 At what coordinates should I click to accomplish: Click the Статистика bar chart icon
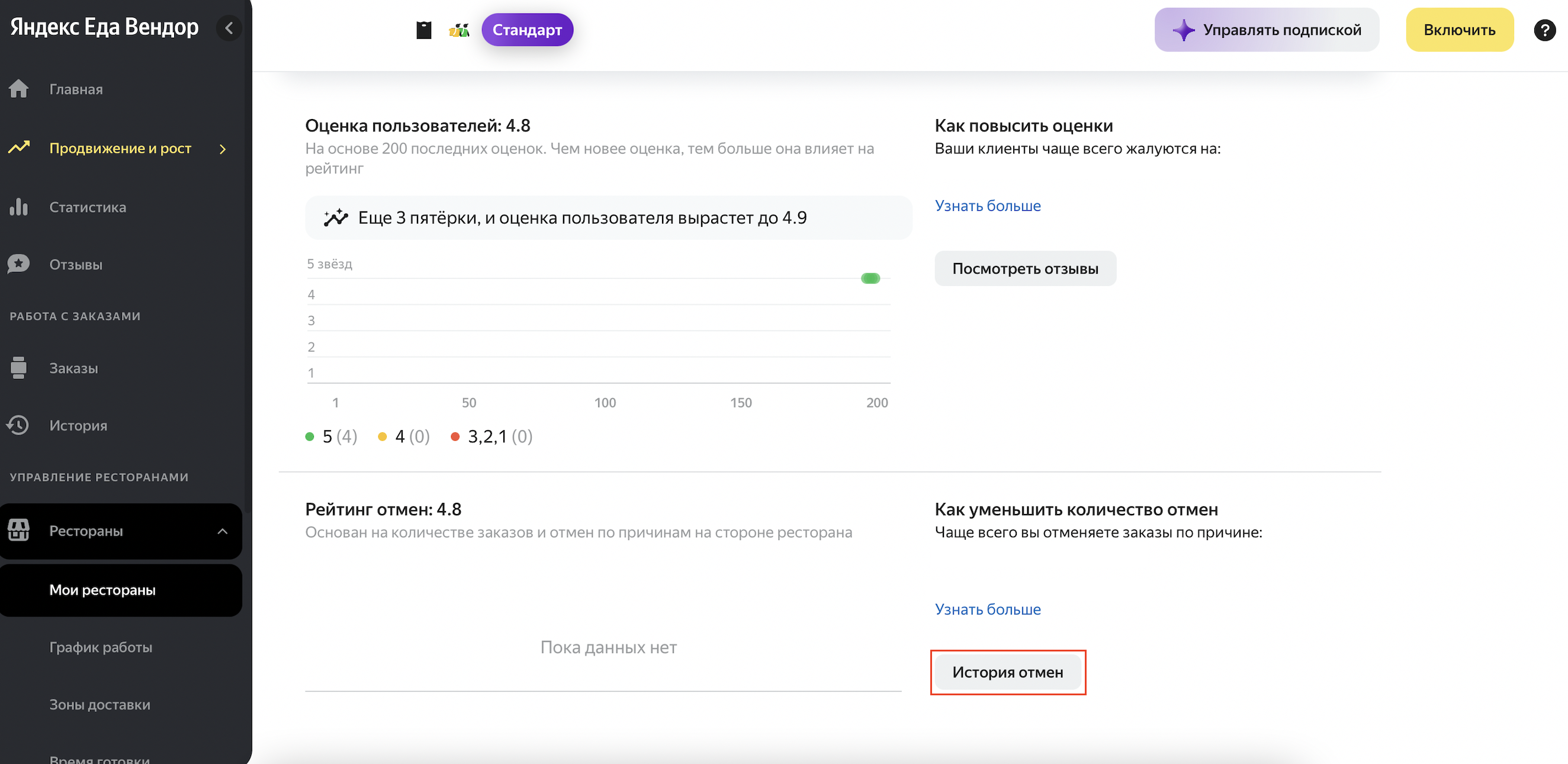tap(19, 207)
